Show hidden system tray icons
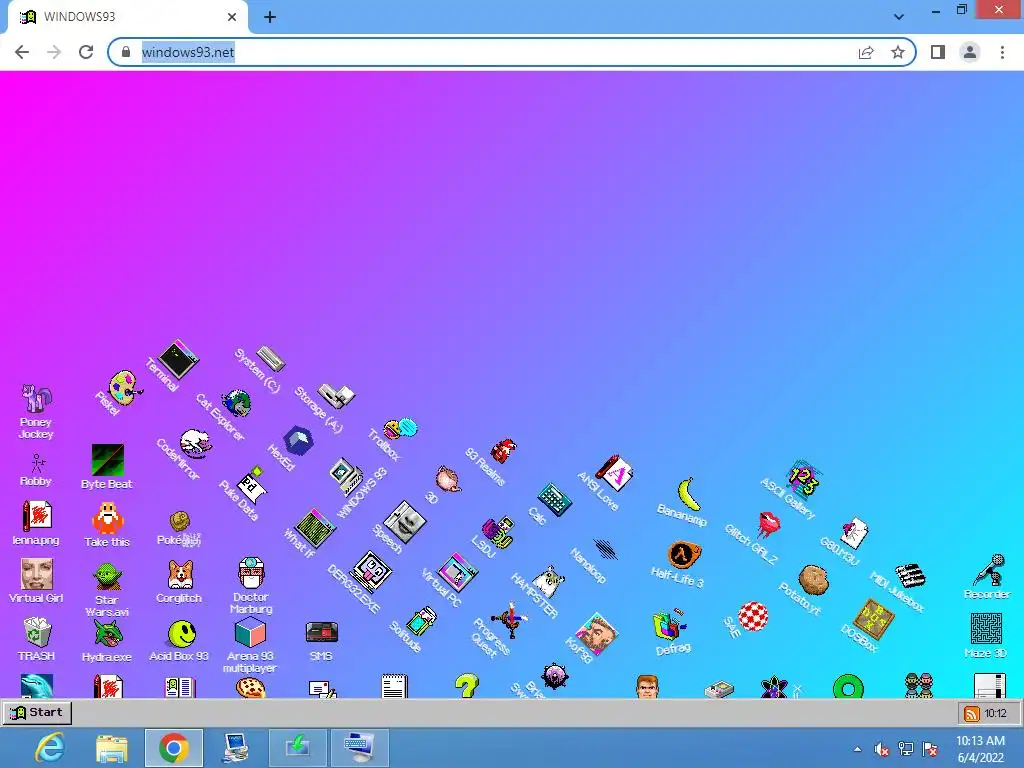Screen dimensions: 1024x768 [857, 749]
